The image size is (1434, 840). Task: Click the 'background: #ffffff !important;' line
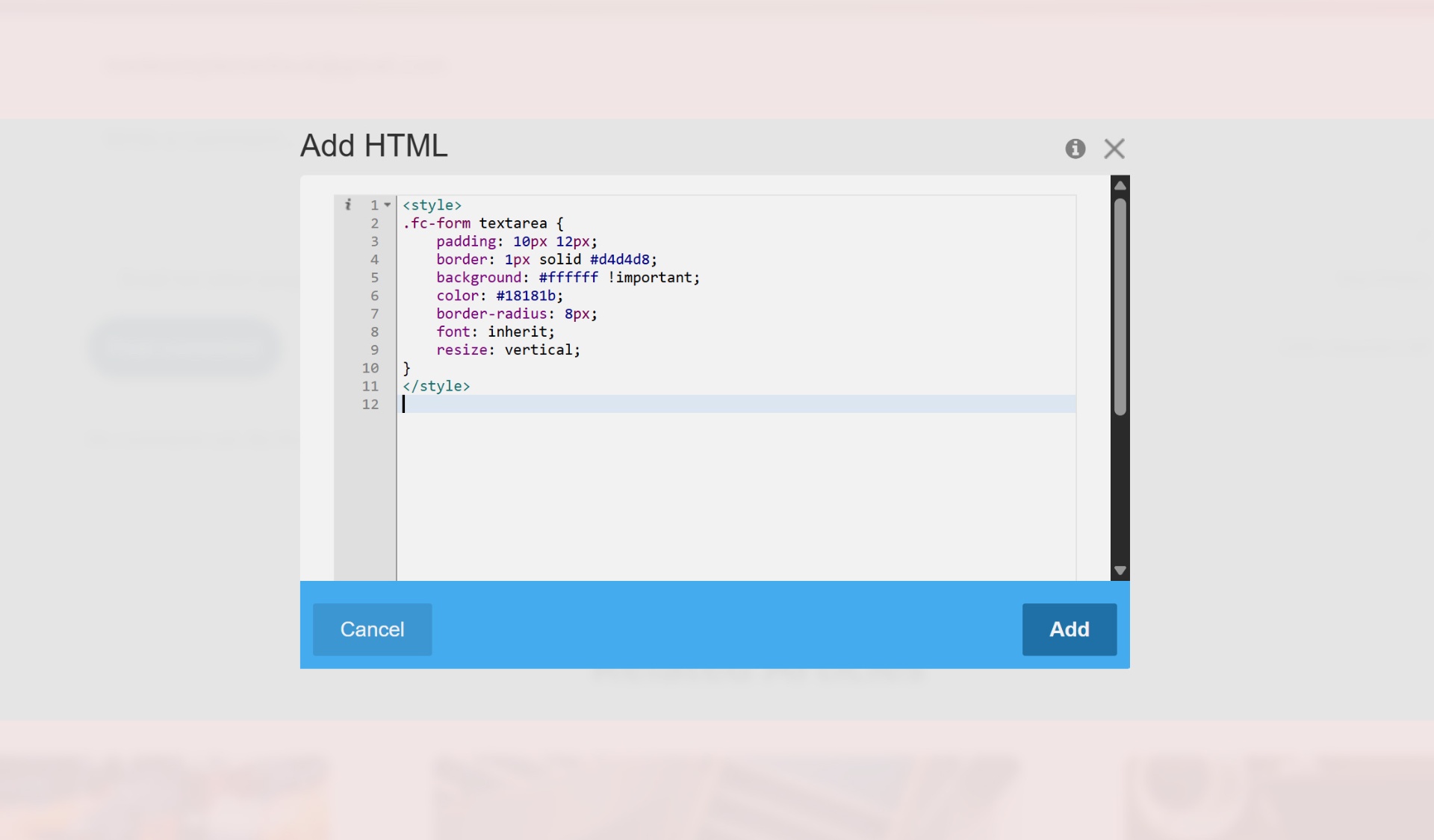tap(568, 278)
